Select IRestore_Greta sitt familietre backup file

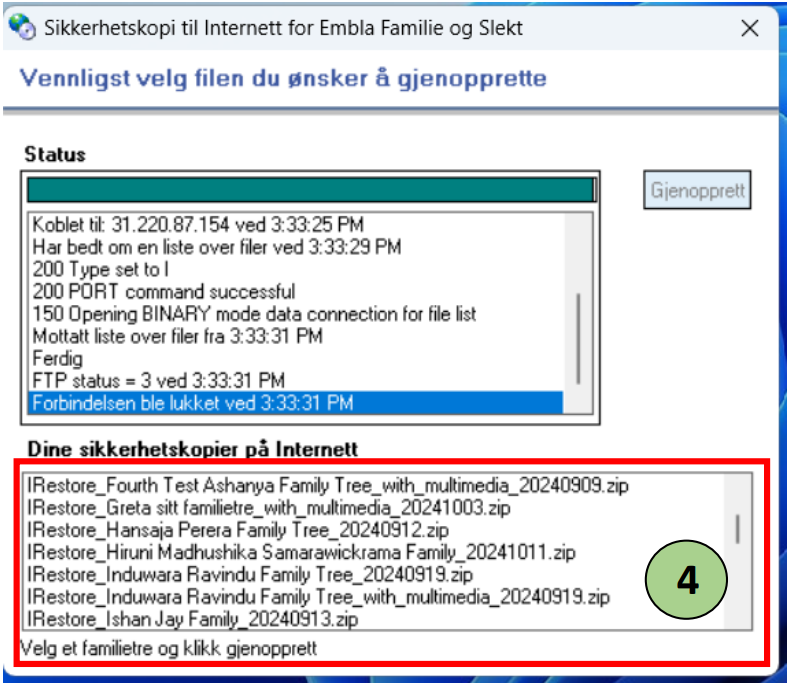click(270, 508)
